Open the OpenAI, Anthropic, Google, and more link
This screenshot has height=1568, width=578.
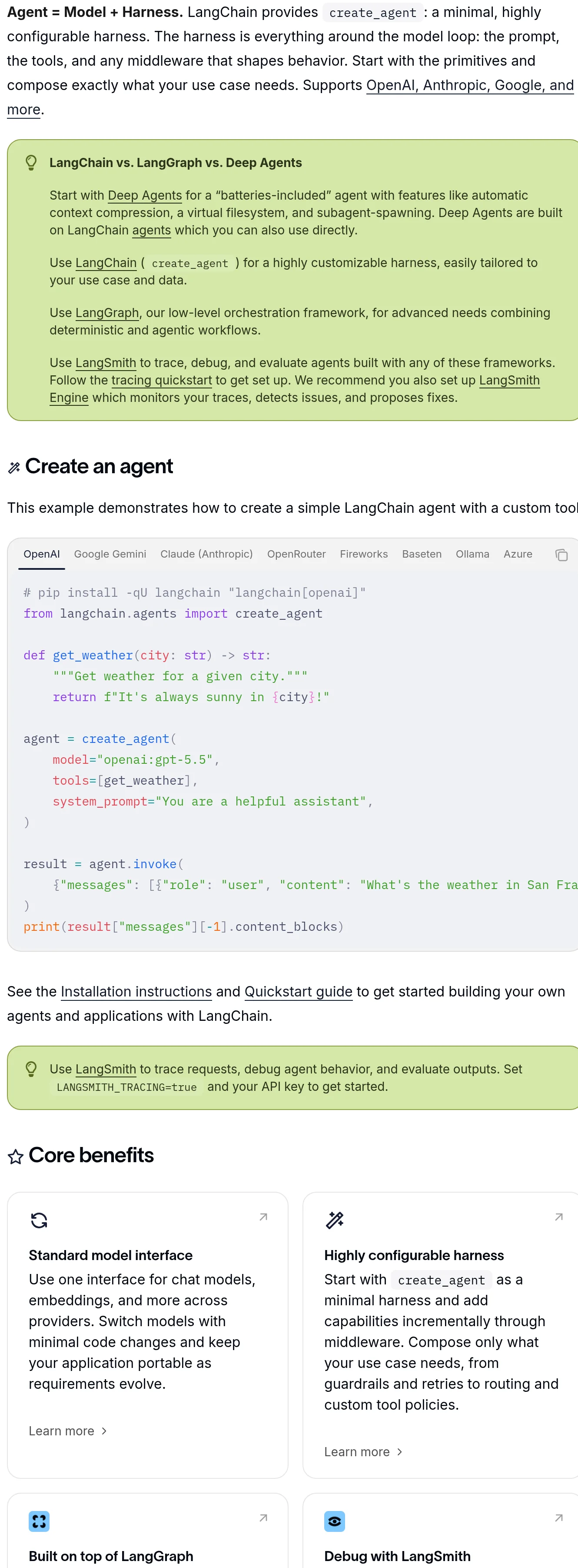[x=470, y=85]
